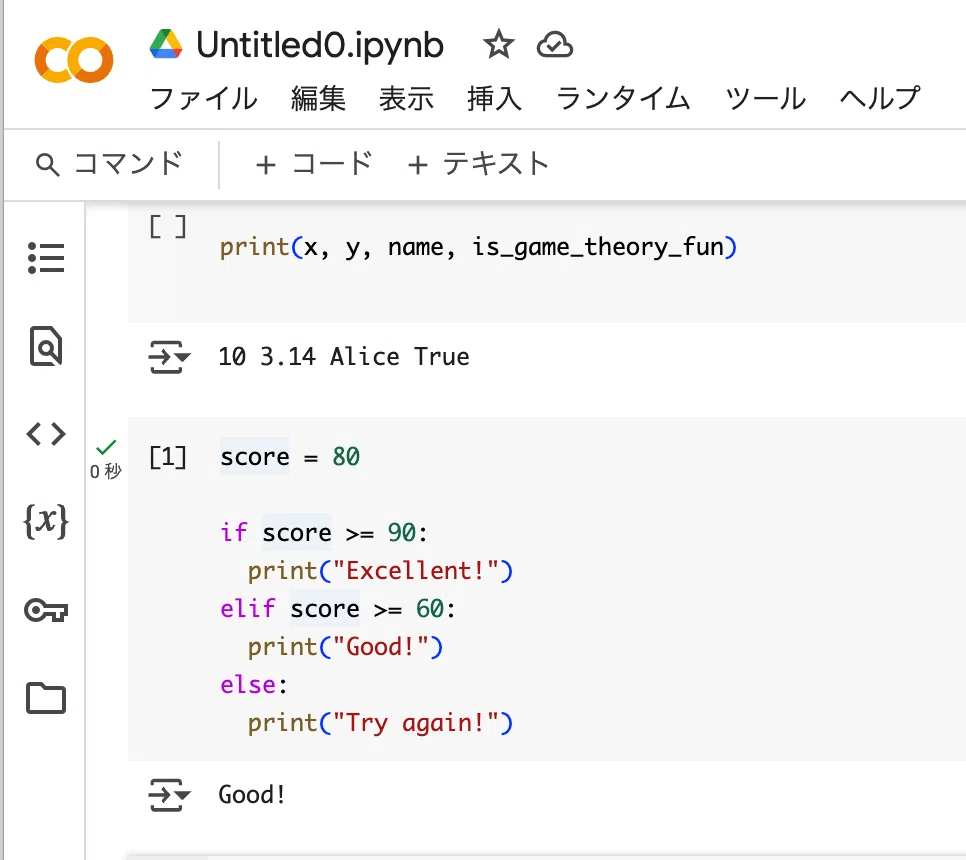This screenshot has width=966, height=860.
Task: Click the 'else:' code line
Action: pyautogui.click(x=254, y=685)
